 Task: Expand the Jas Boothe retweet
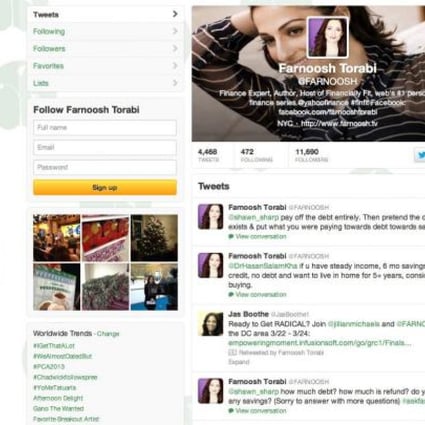[x=239, y=362]
